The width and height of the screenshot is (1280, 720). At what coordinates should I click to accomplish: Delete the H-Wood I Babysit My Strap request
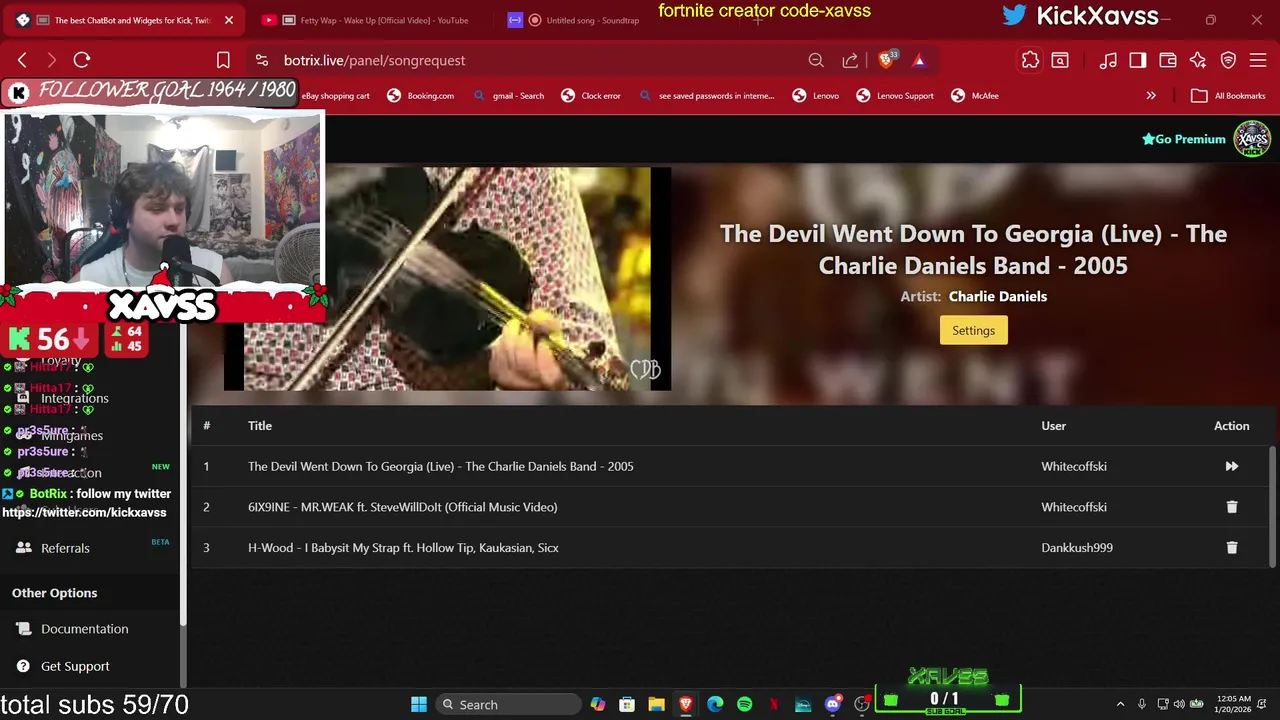pos(1231,548)
